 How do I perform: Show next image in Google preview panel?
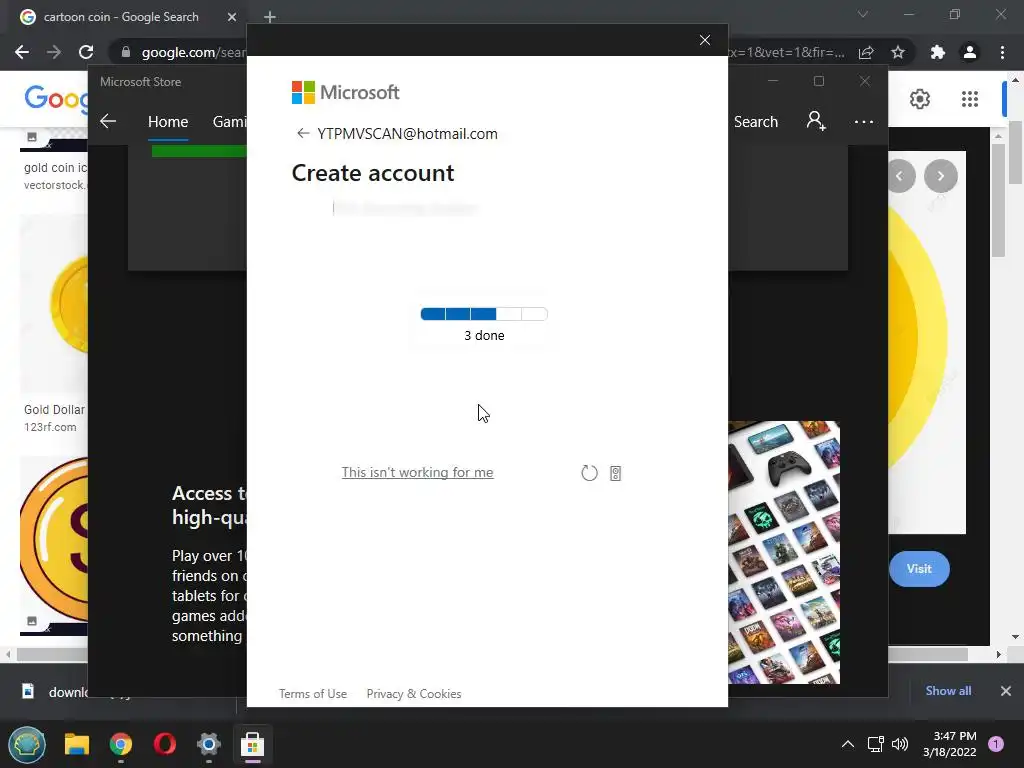[x=940, y=176]
